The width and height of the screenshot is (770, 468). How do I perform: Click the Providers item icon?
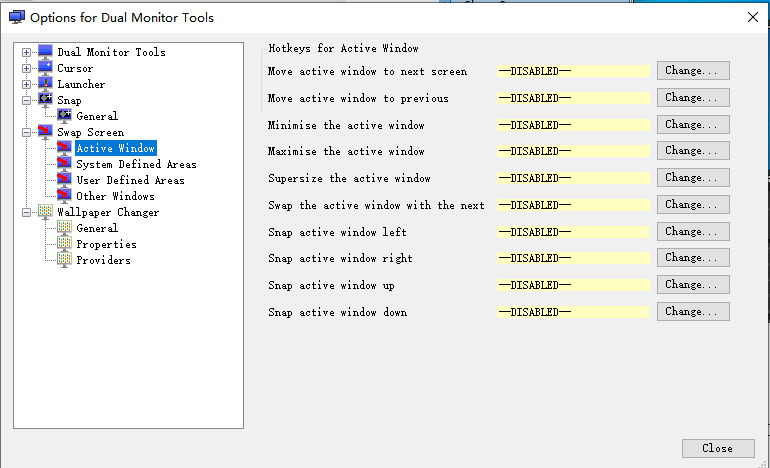point(64,260)
